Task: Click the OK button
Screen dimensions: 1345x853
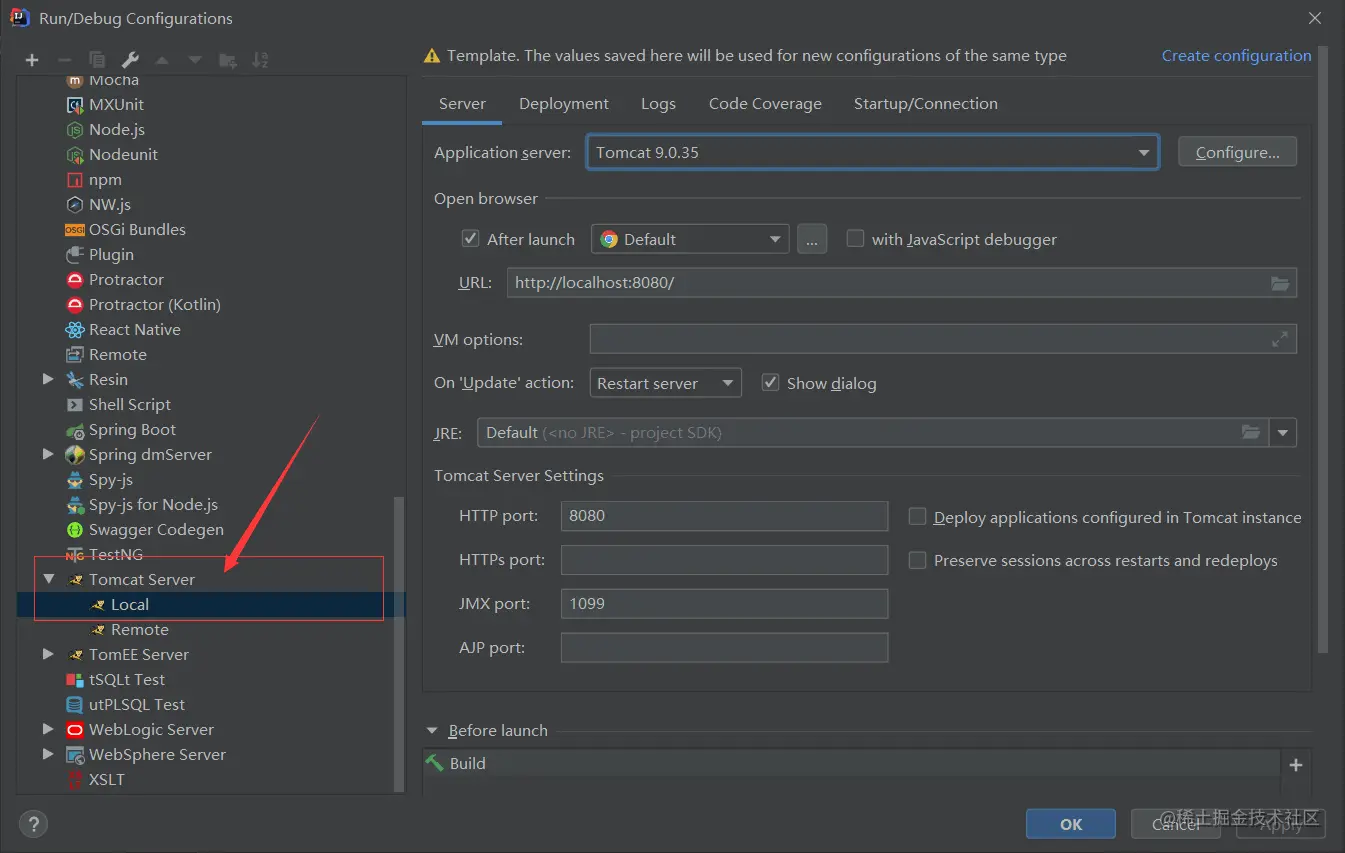Action: (1071, 824)
